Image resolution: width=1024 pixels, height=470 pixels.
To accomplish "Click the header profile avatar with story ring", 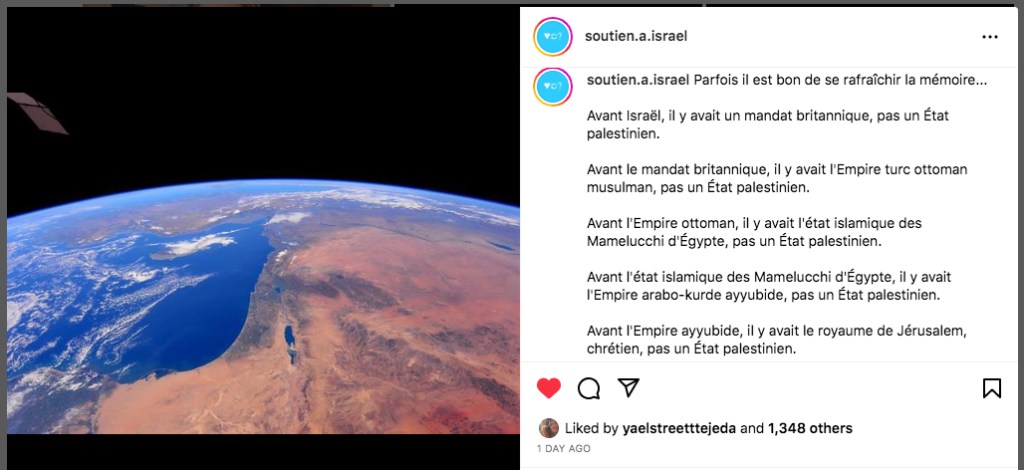I will 552,37.
